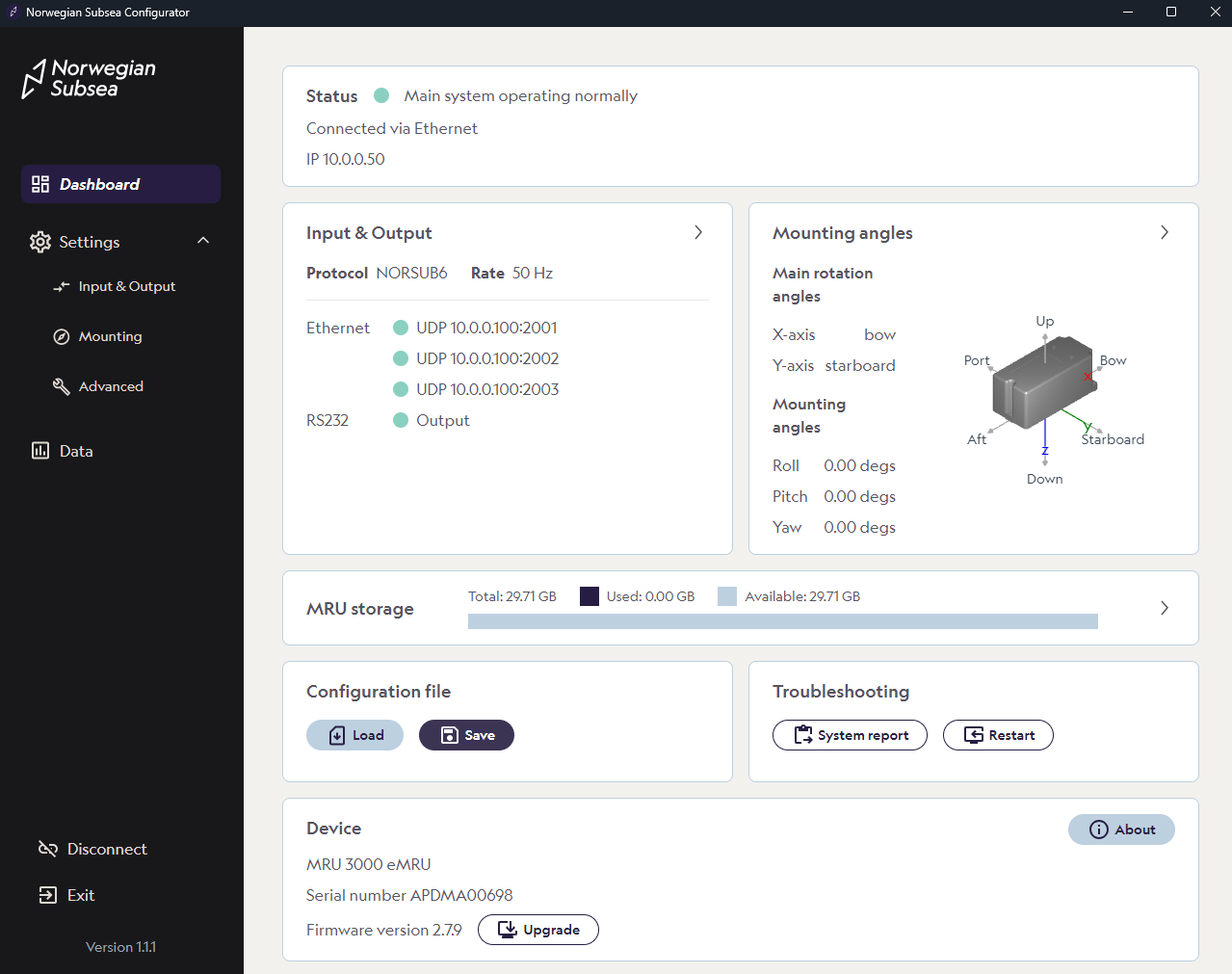The image size is (1232, 974).
Task: Expand the Mounting angles card arrow
Action: (1165, 232)
